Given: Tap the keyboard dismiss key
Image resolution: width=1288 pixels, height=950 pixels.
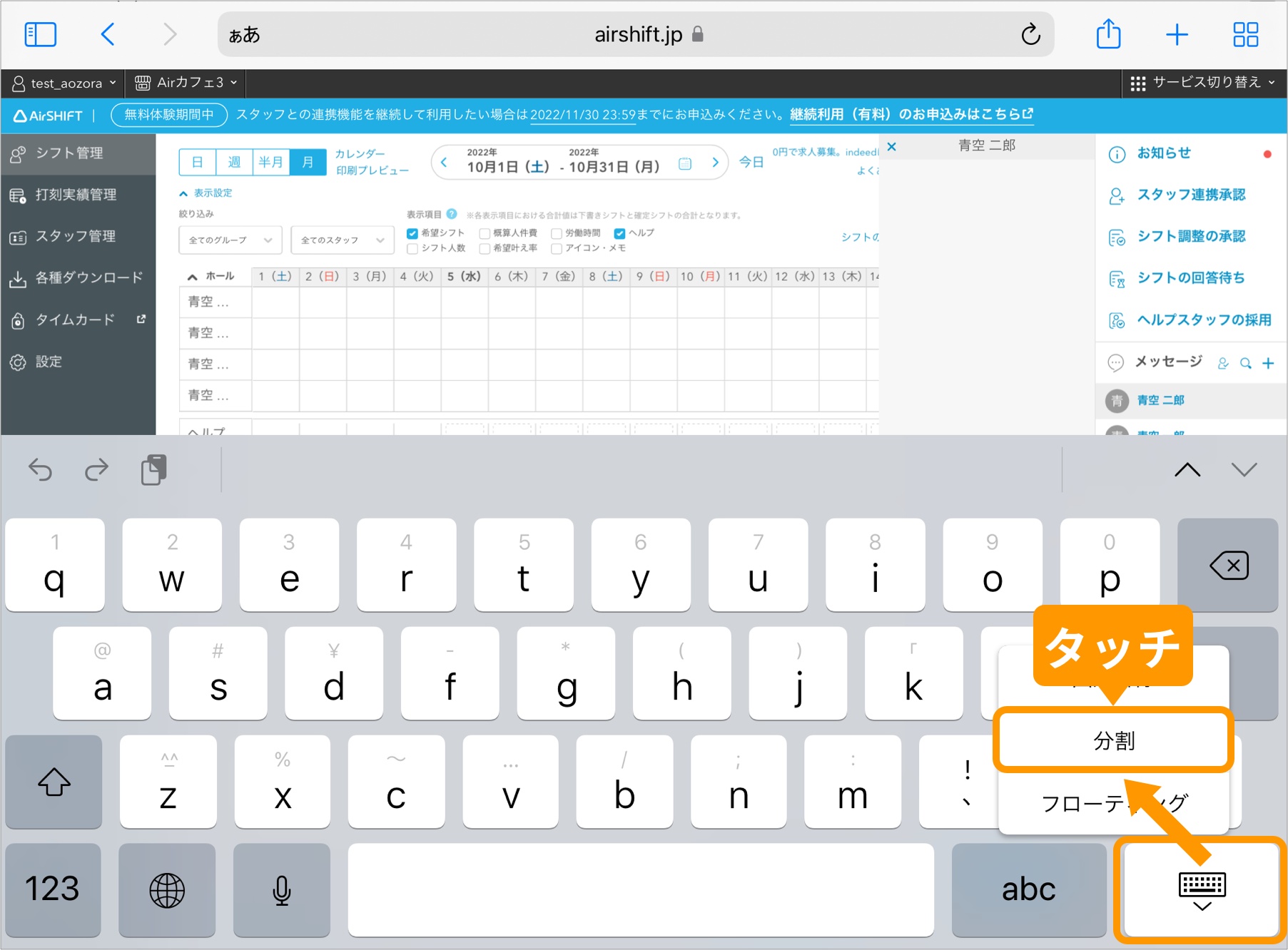Looking at the screenshot, I should coord(1201,890).
